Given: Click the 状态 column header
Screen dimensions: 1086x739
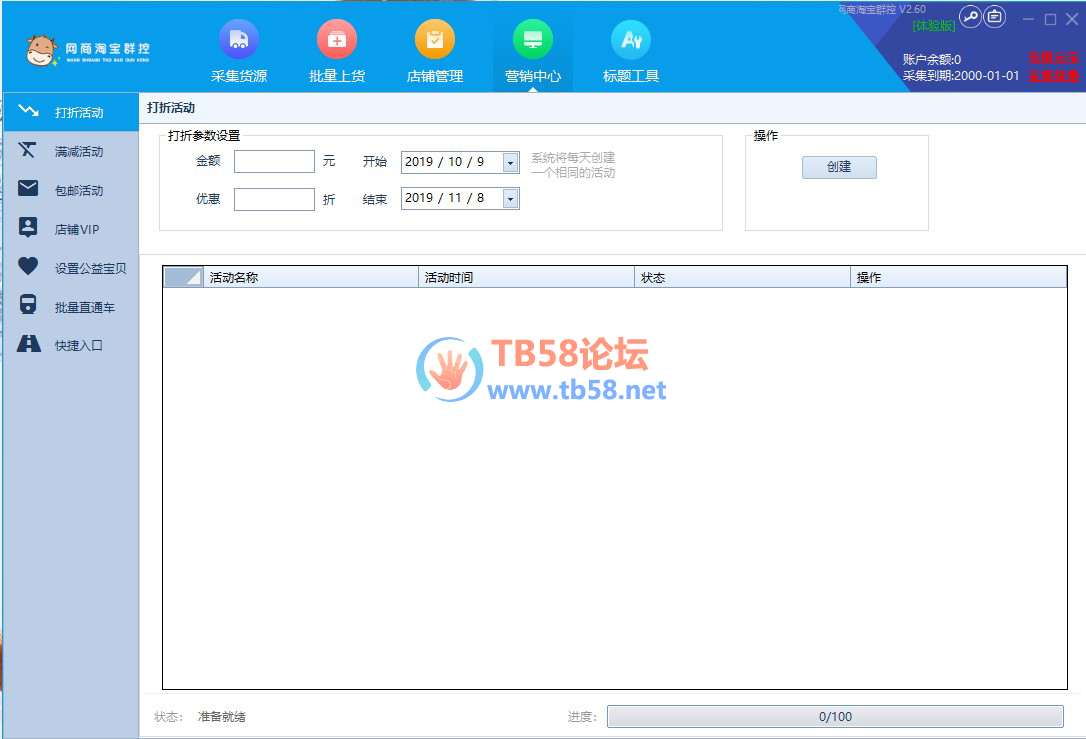Looking at the screenshot, I should pyautogui.click(x=742, y=277).
